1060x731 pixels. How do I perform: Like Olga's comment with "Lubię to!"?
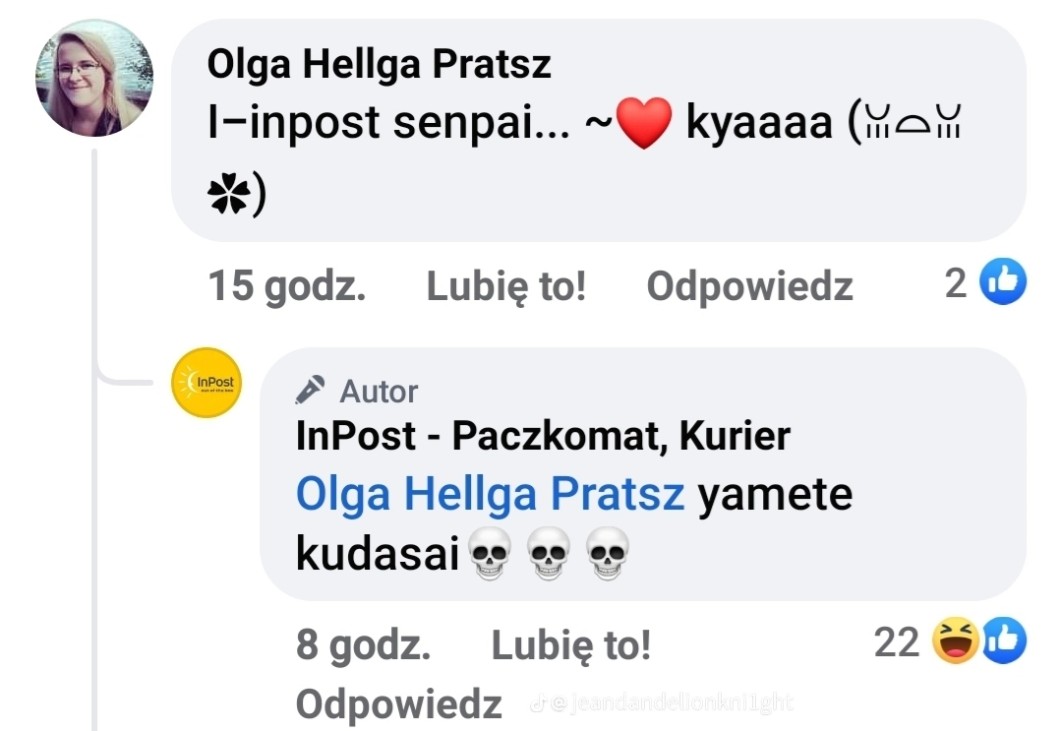(506, 287)
